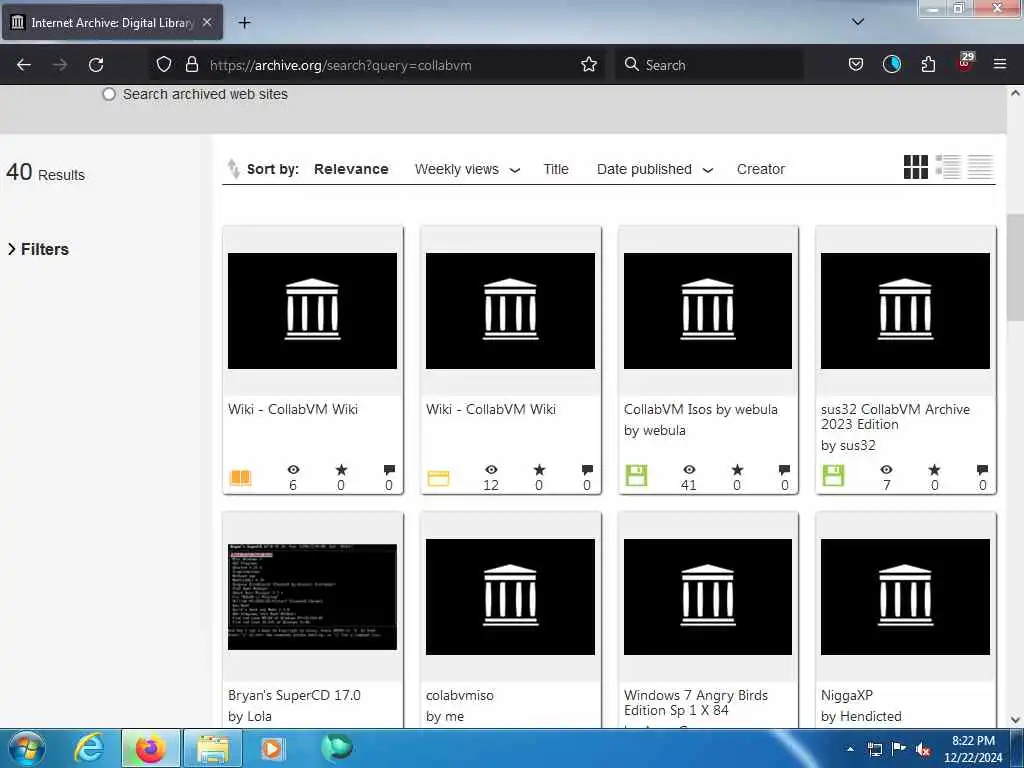Click the site security padlock icon
1024x768 pixels.
(x=191, y=64)
